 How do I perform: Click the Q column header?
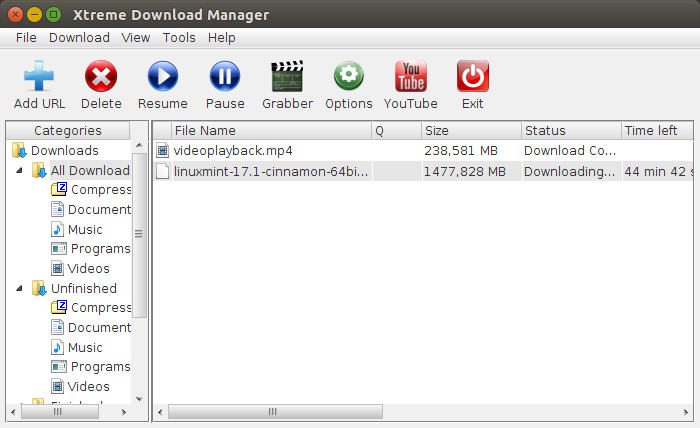(396, 130)
